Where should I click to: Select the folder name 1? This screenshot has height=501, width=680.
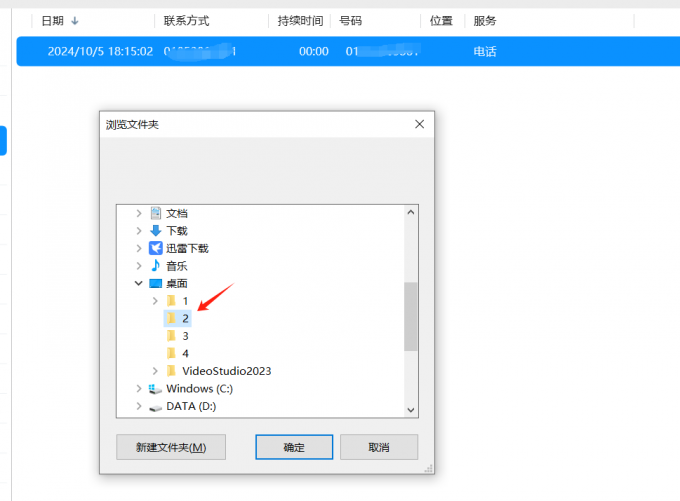point(185,301)
